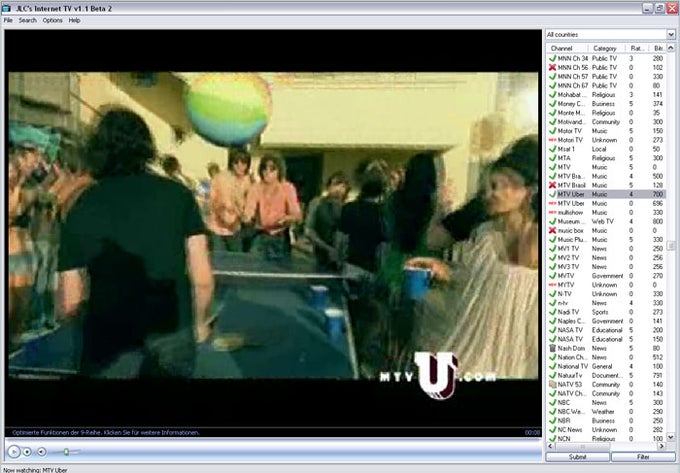The height and width of the screenshot is (473, 680).
Task: Open the Search menu
Action: [28, 20]
